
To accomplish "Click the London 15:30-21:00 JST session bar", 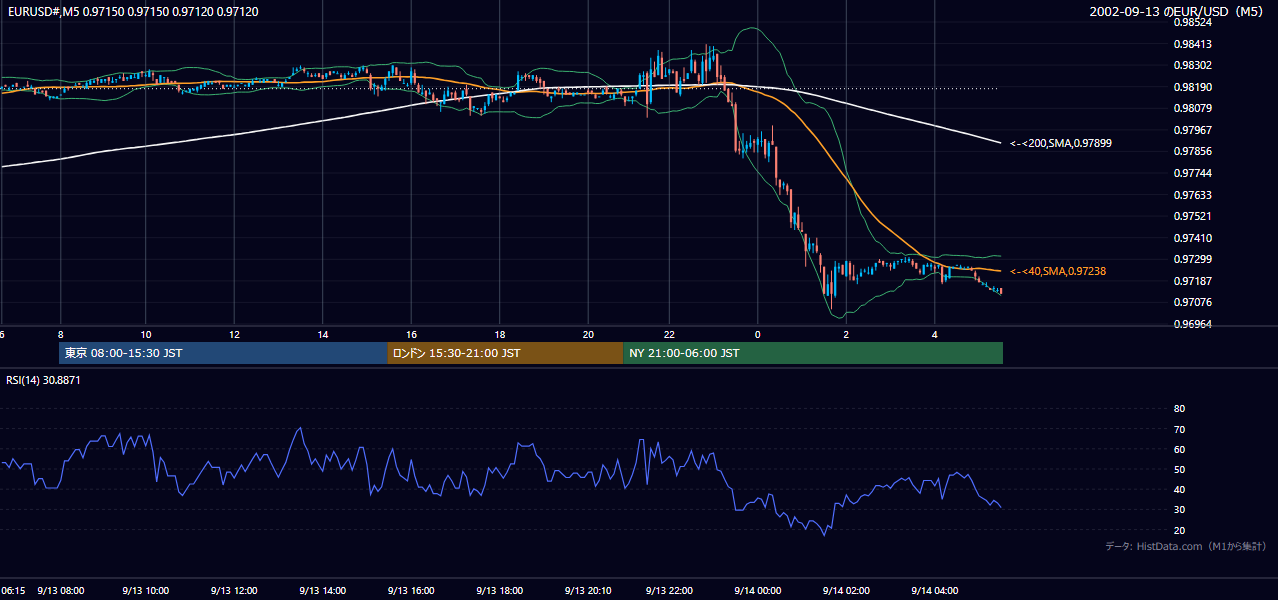I will [505, 353].
